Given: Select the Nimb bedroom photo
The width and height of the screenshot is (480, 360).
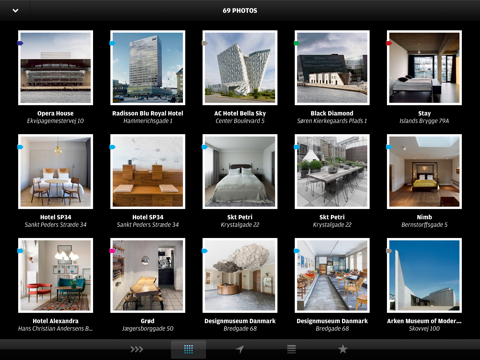Looking at the screenshot, I should (424, 171).
